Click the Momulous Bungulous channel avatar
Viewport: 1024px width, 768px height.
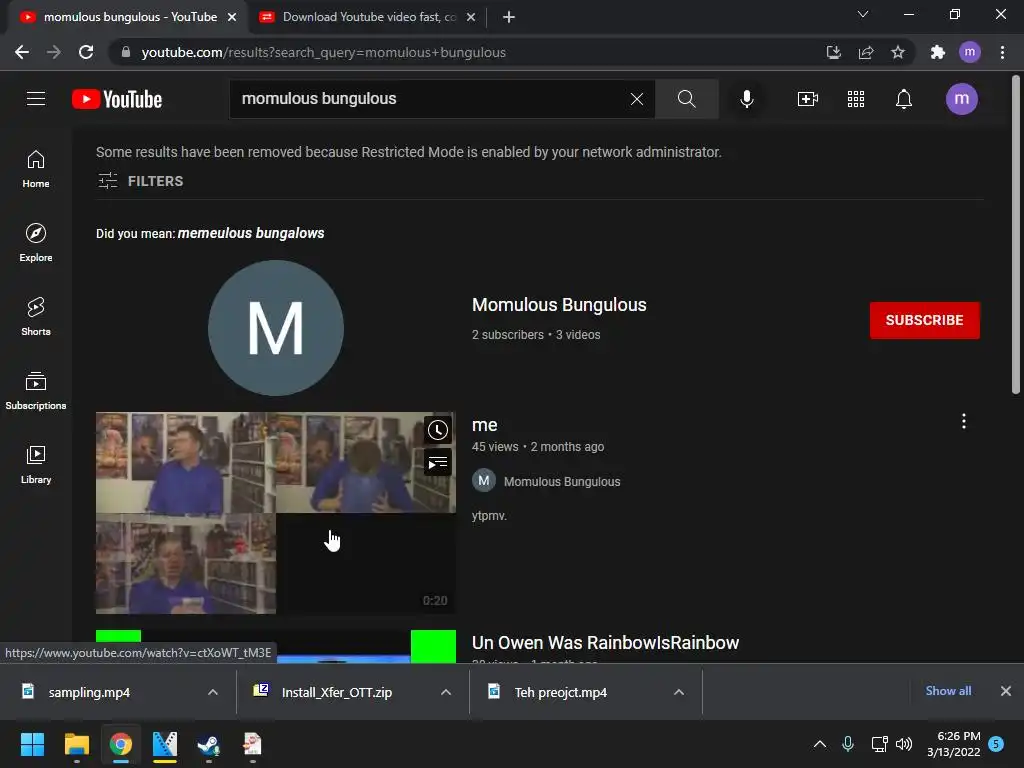point(276,328)
